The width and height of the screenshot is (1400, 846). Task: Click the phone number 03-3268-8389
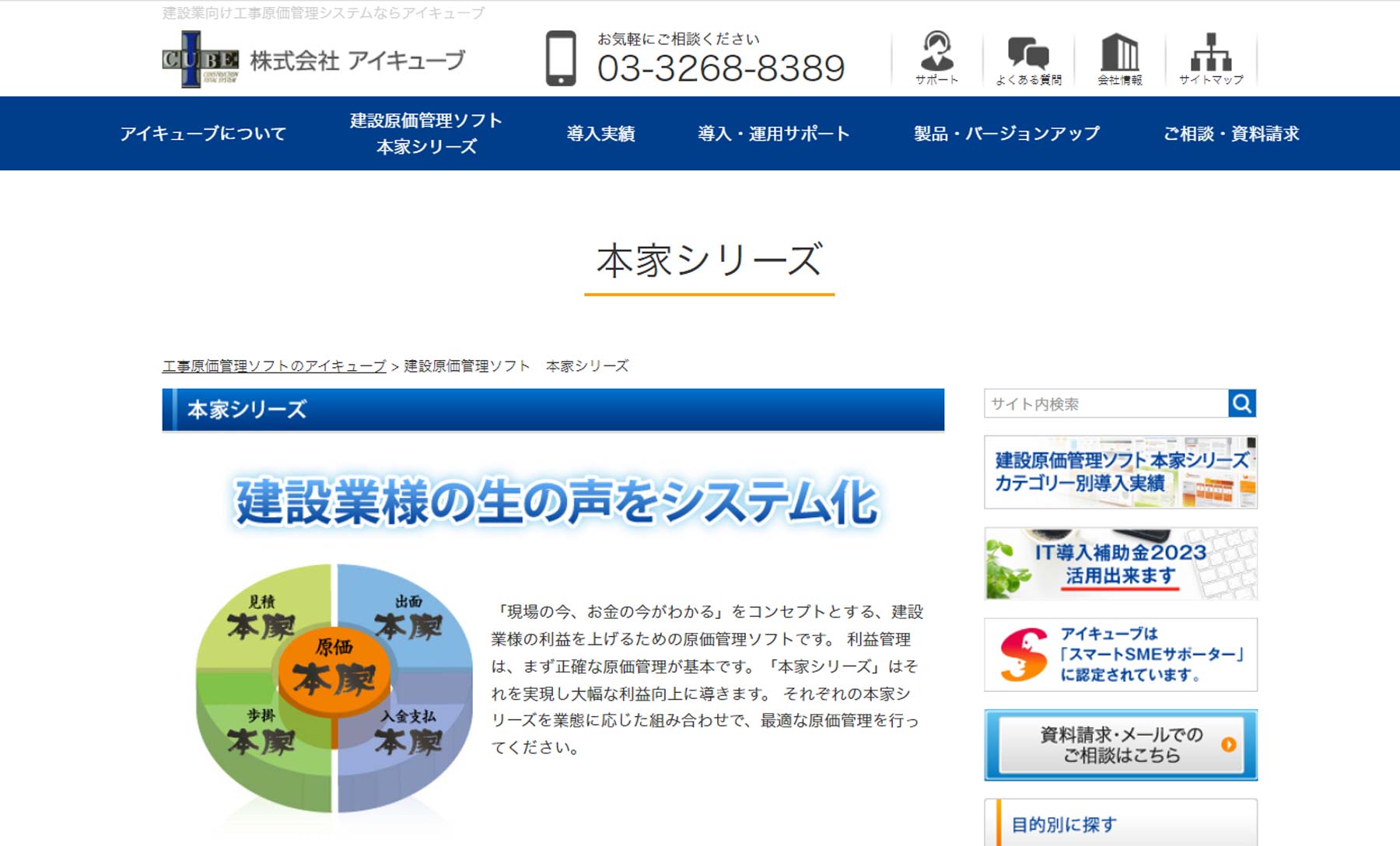pyautogui.click(x=721, y=68)
